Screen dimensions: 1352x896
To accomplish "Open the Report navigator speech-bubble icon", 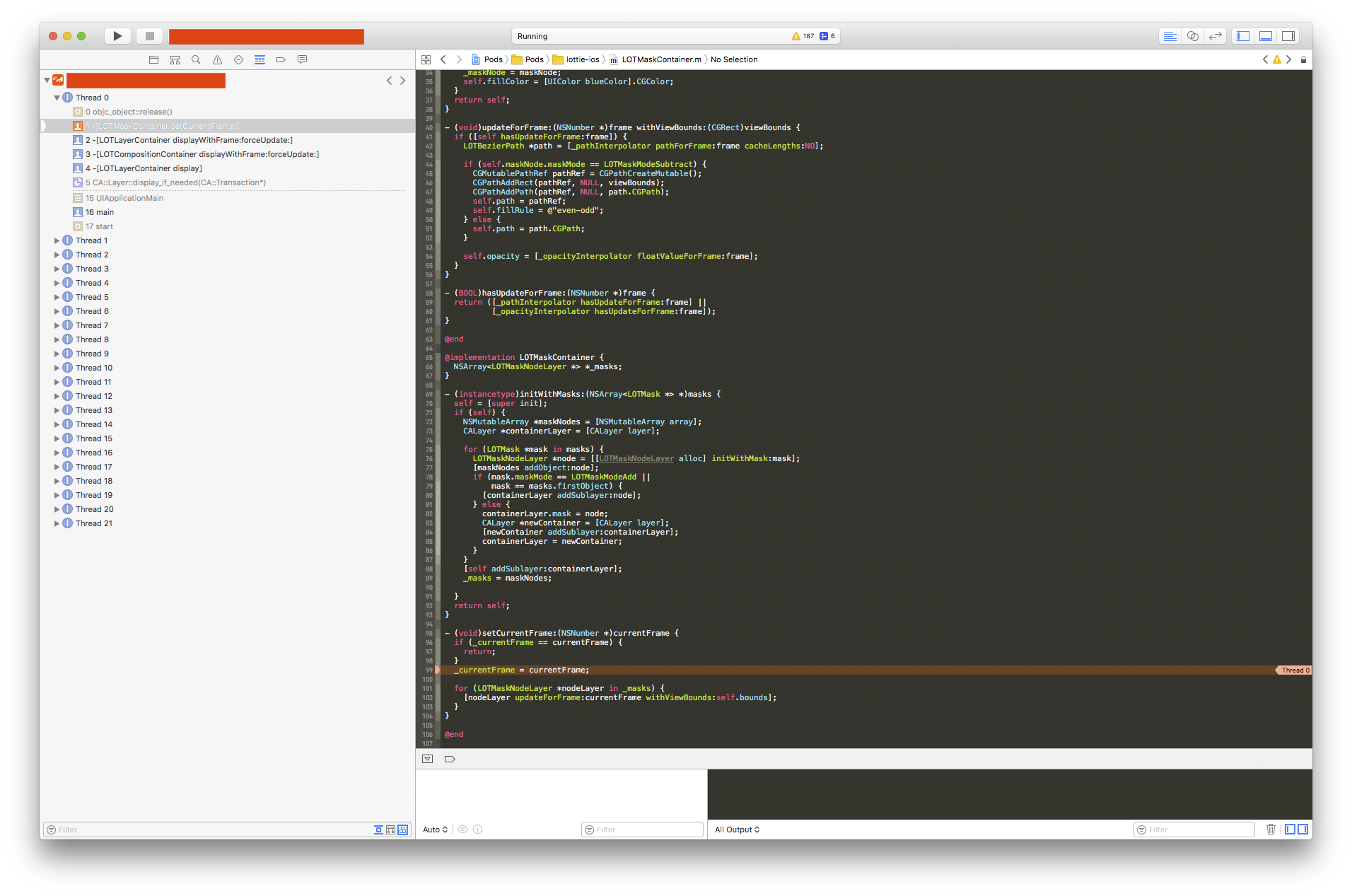I will click(302, 60).
